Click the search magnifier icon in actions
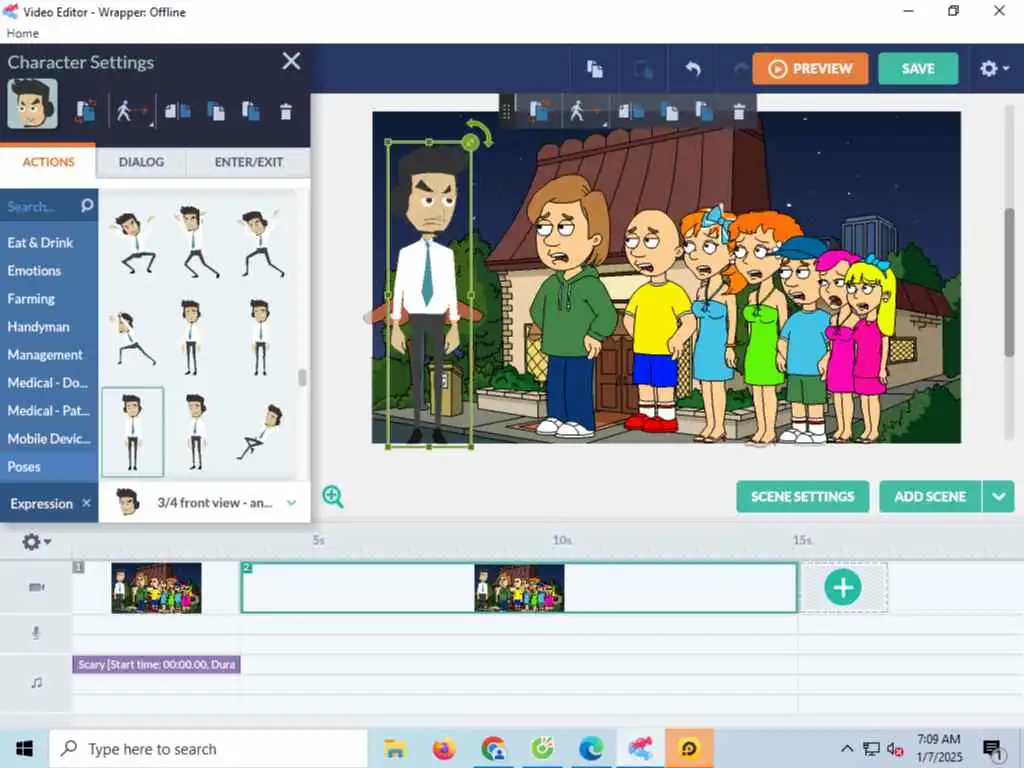 (x=87, y=206)
